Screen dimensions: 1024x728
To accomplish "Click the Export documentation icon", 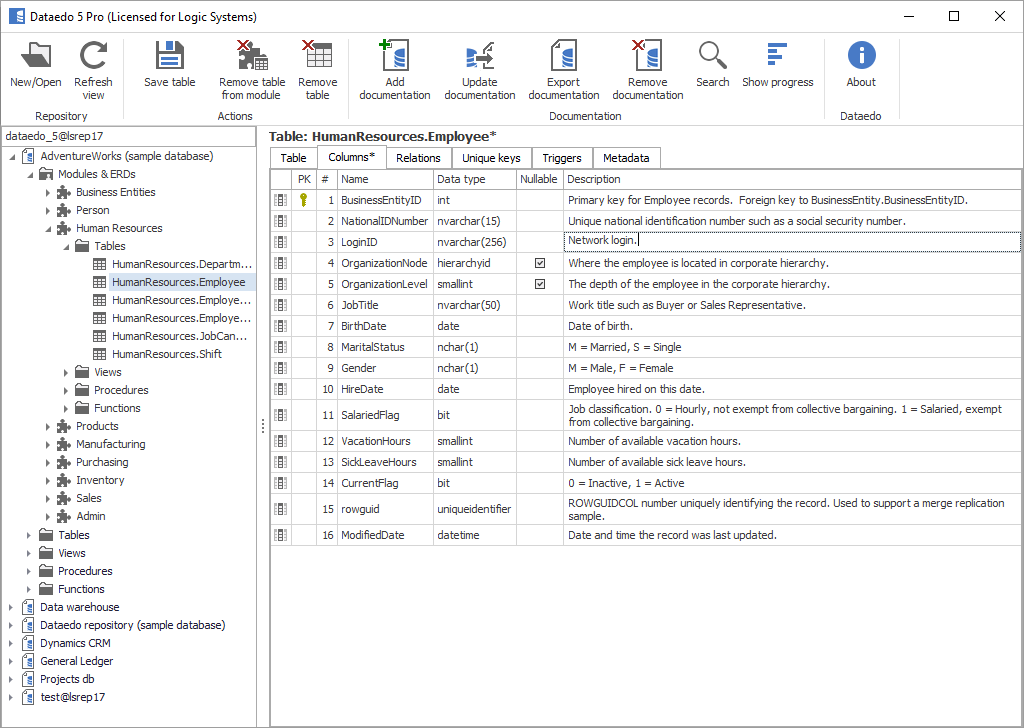I will (x=564, y=55).
